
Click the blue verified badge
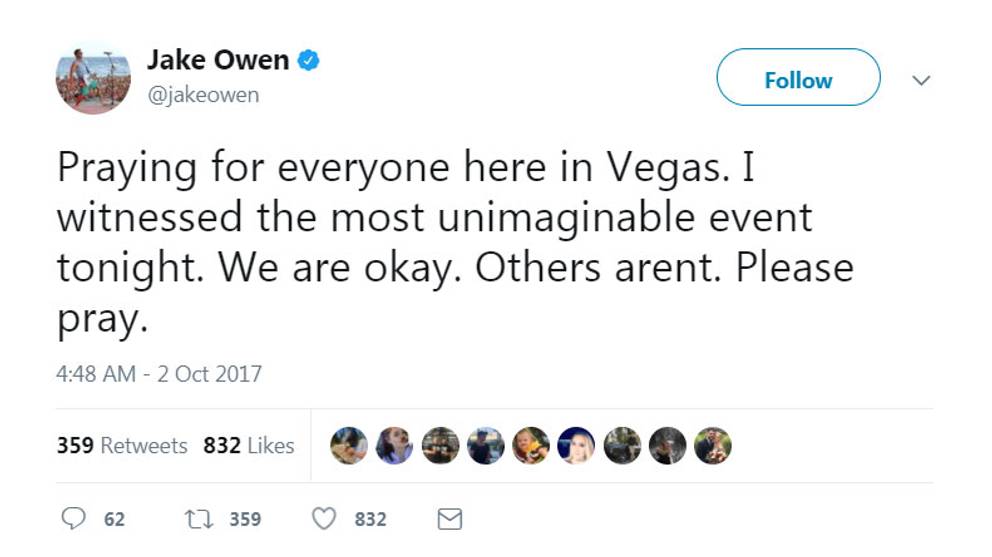click(x=309, y=61)
